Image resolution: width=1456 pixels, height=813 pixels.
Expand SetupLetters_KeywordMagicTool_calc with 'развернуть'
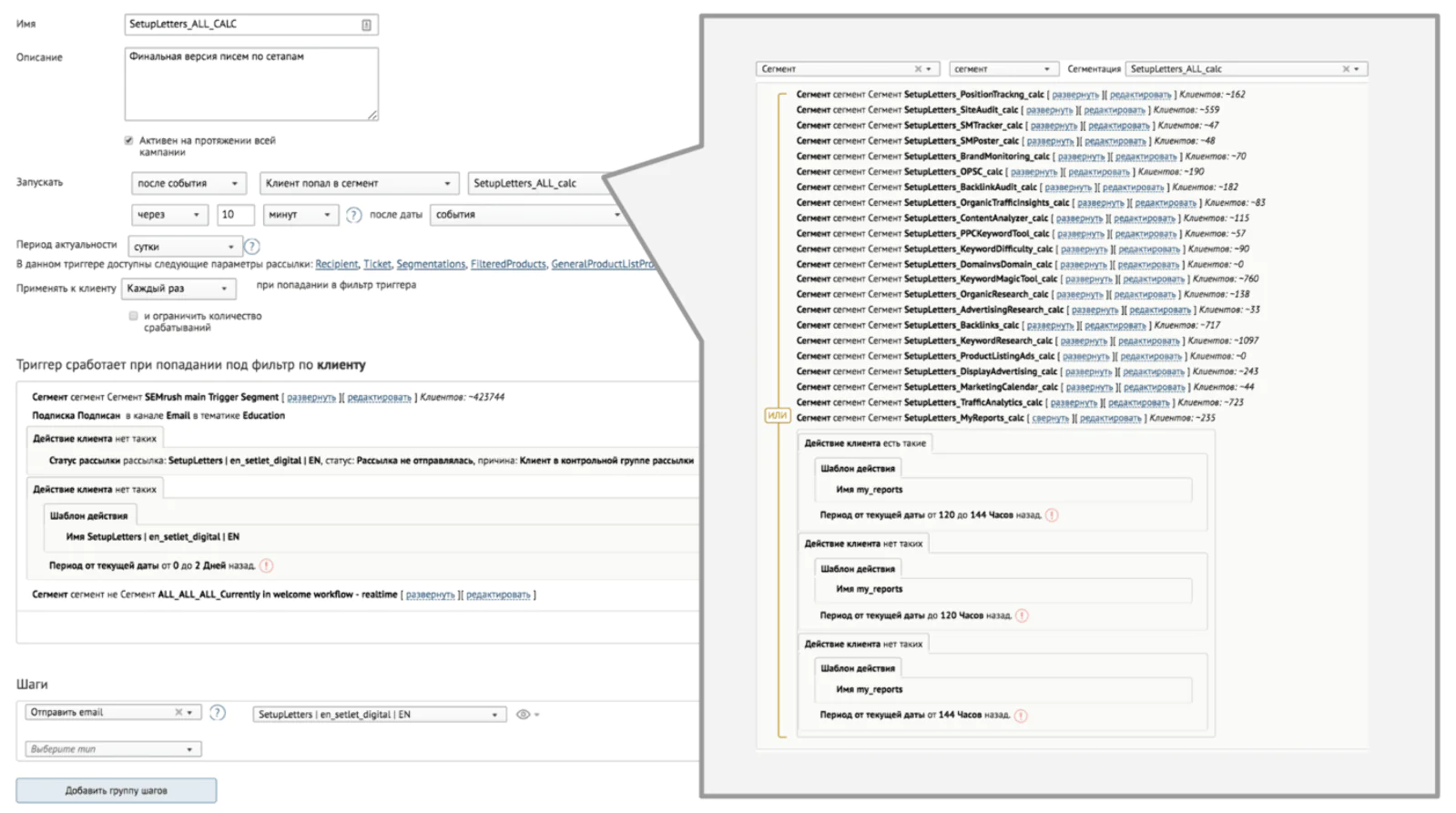pos(1088,279)
